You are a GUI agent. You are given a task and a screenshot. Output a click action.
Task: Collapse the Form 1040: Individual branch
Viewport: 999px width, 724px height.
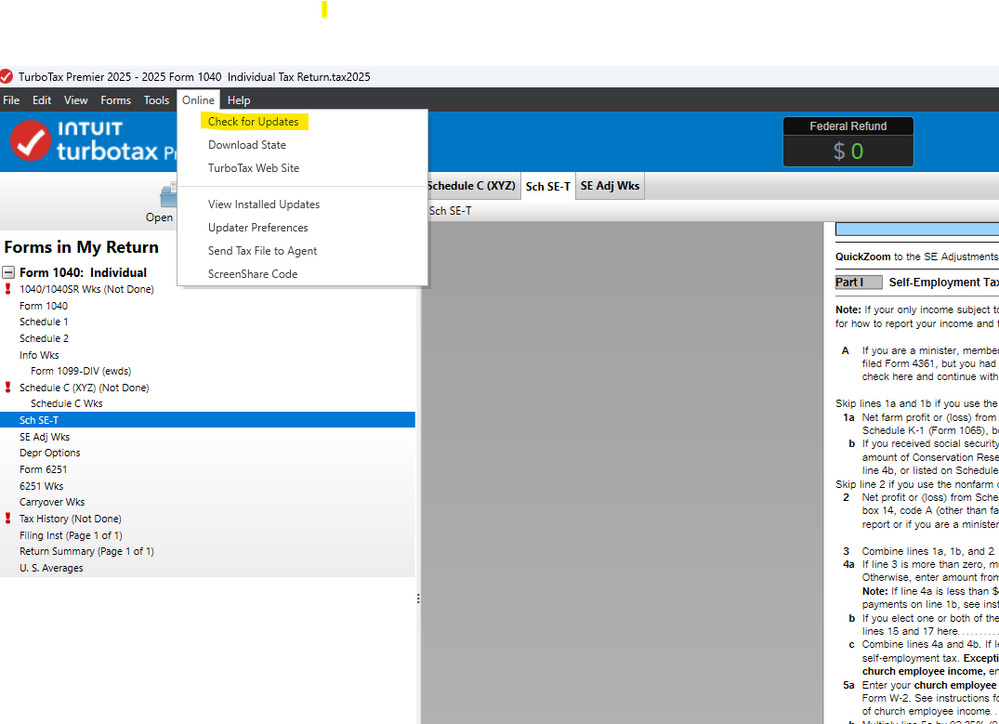point(9,272)
